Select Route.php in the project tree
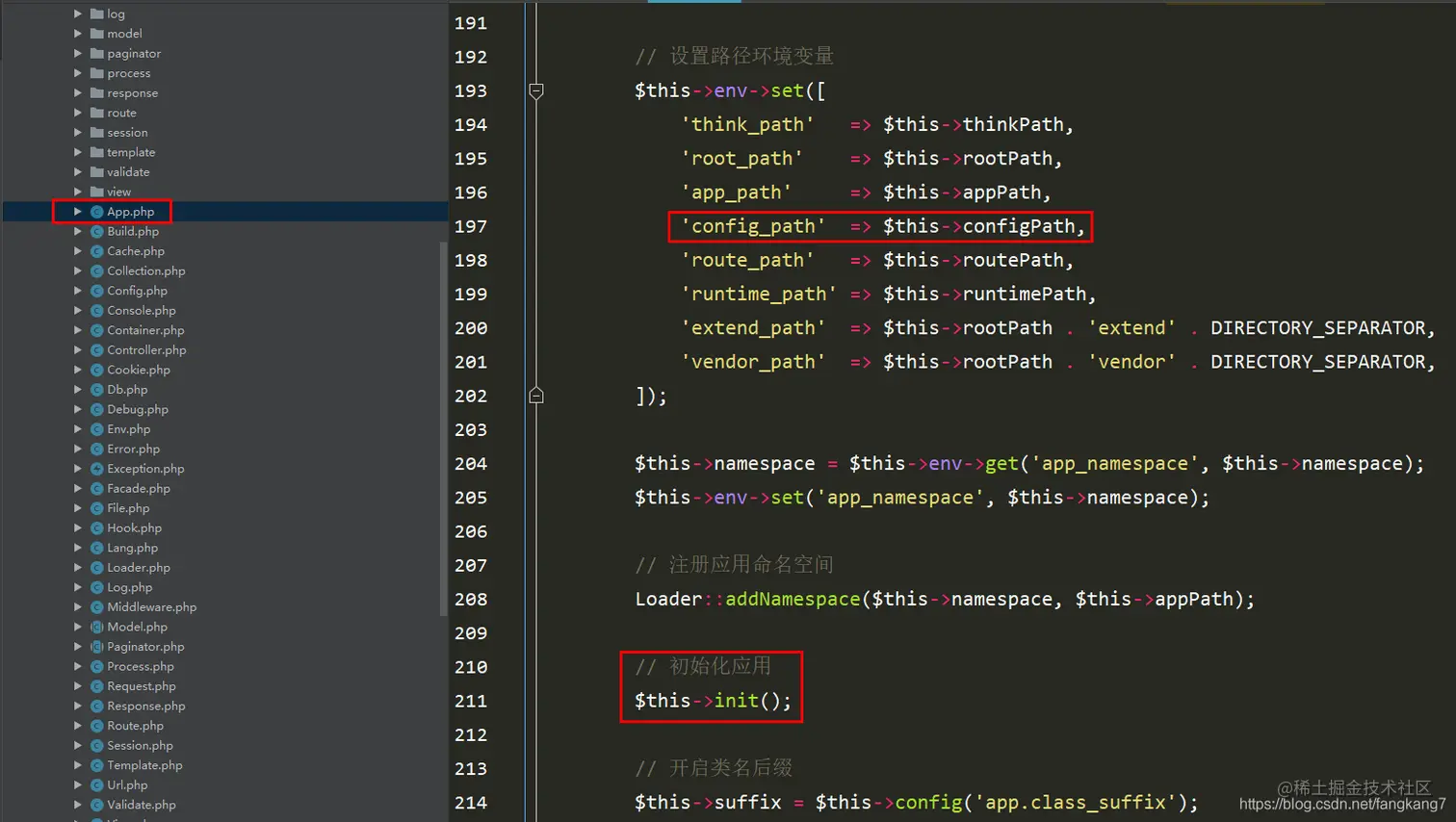This screenshot has height=822, width=1456. pos(135,726)
